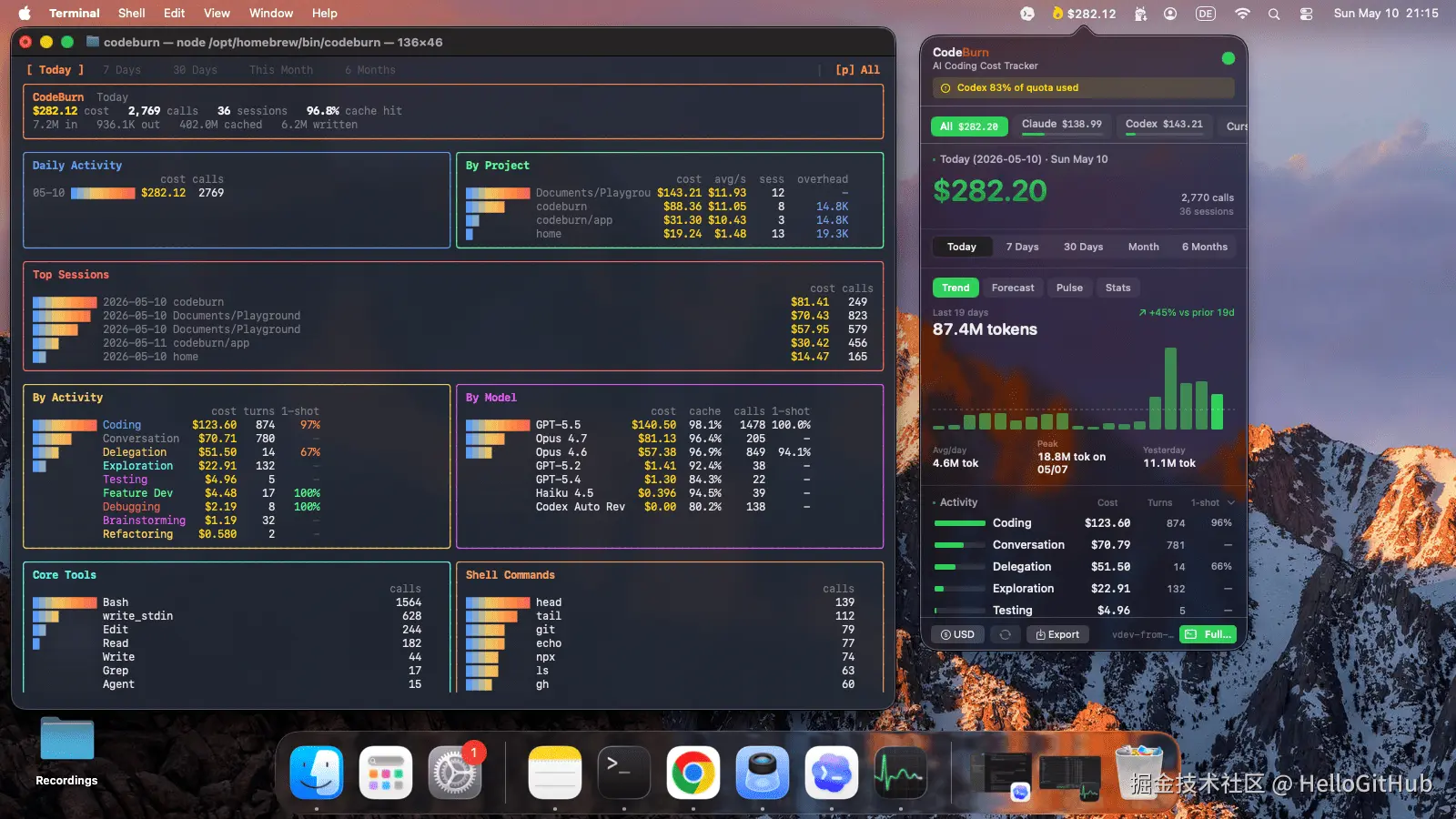Open the llama icon in menu bar
Screen dimensions: 1456x819
(x=1140, y=14)
